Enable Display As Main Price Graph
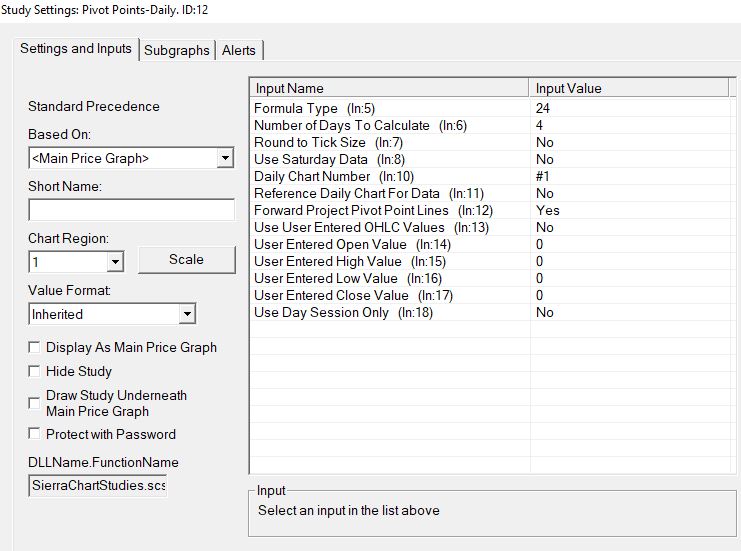The width and height of the screenshot is (741, 551). point(35,348)
